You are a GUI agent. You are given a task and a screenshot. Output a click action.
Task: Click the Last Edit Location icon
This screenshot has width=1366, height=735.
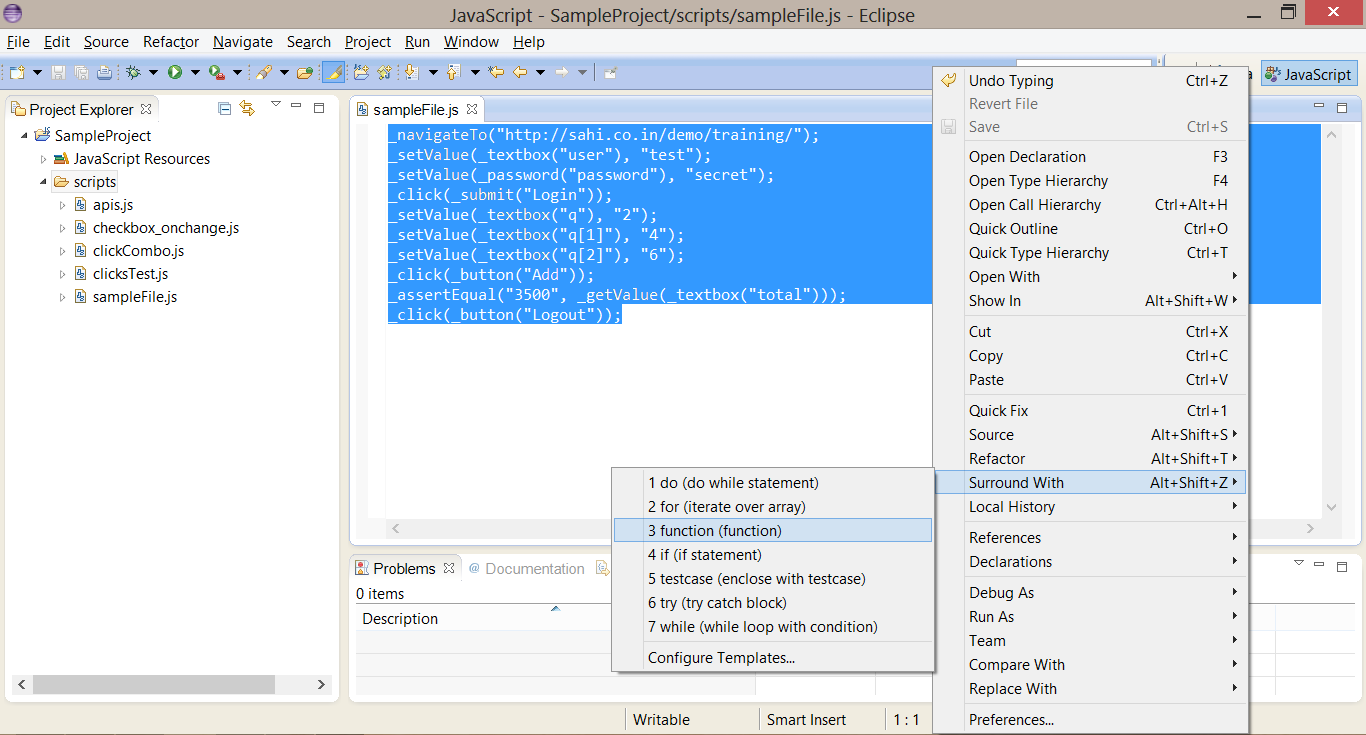[495, 72]
